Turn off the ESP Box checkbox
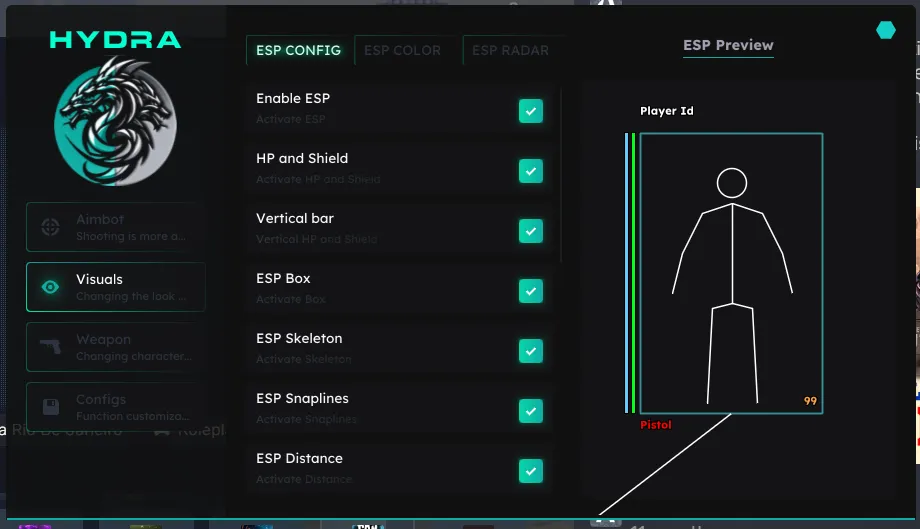The width and height of the screenshot is (920, 529). coord(530,291)
